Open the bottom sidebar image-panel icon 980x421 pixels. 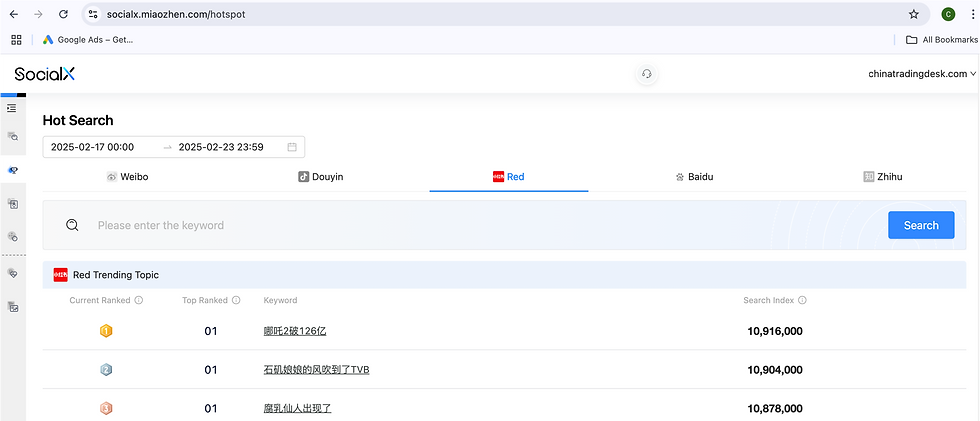(x=12, y=307)
